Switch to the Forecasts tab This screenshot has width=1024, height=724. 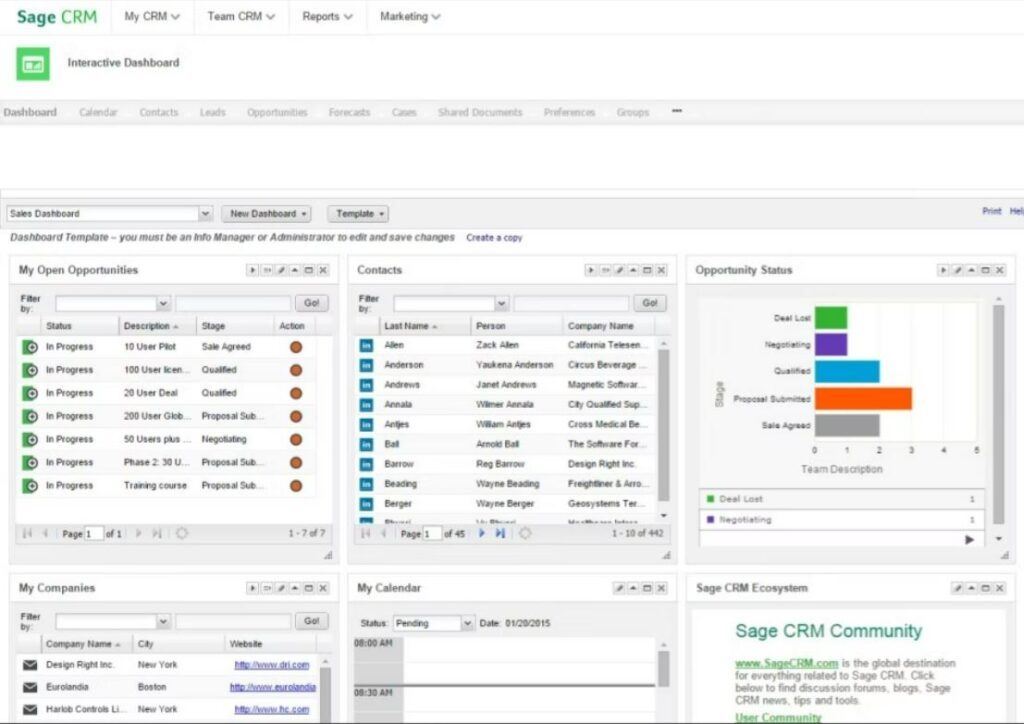coord(349,113)
